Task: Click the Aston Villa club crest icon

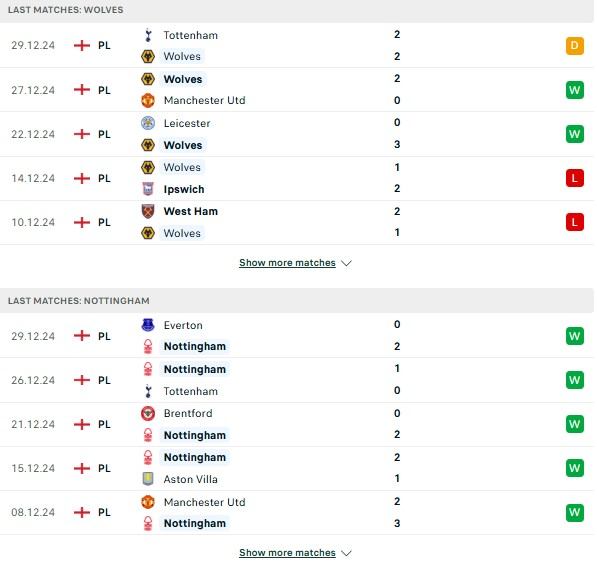Action: coord(148,479)
